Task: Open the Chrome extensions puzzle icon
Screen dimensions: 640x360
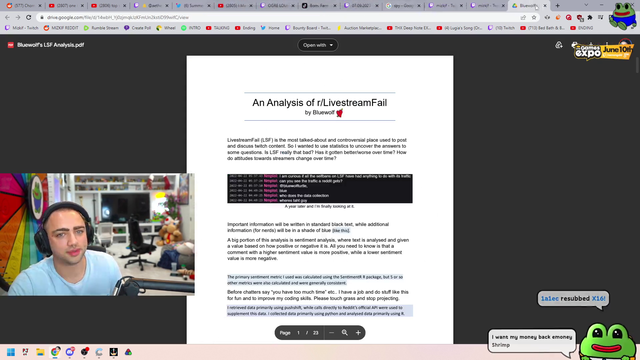Action: pos(590,18)
